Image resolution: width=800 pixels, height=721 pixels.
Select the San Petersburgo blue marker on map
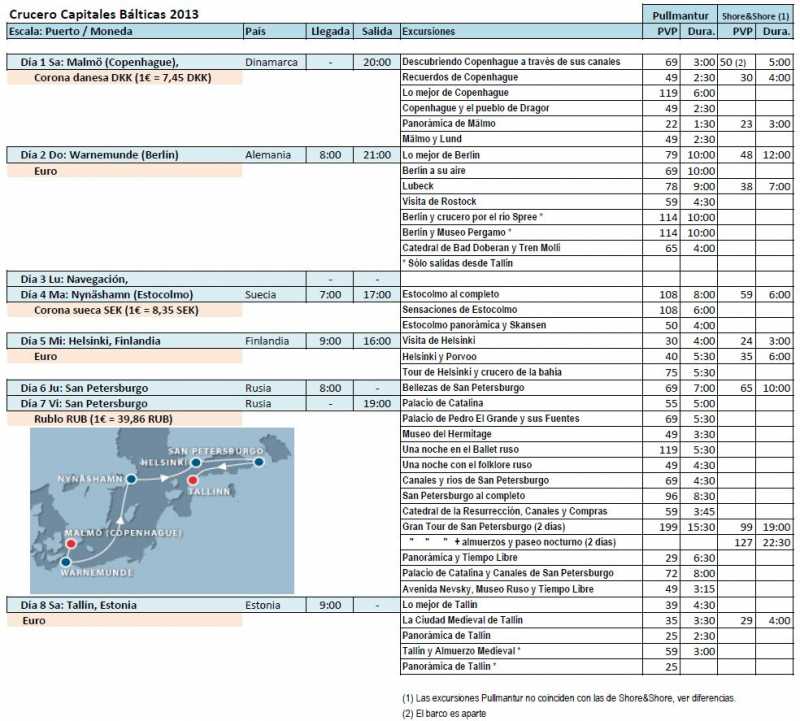[259, 462]
